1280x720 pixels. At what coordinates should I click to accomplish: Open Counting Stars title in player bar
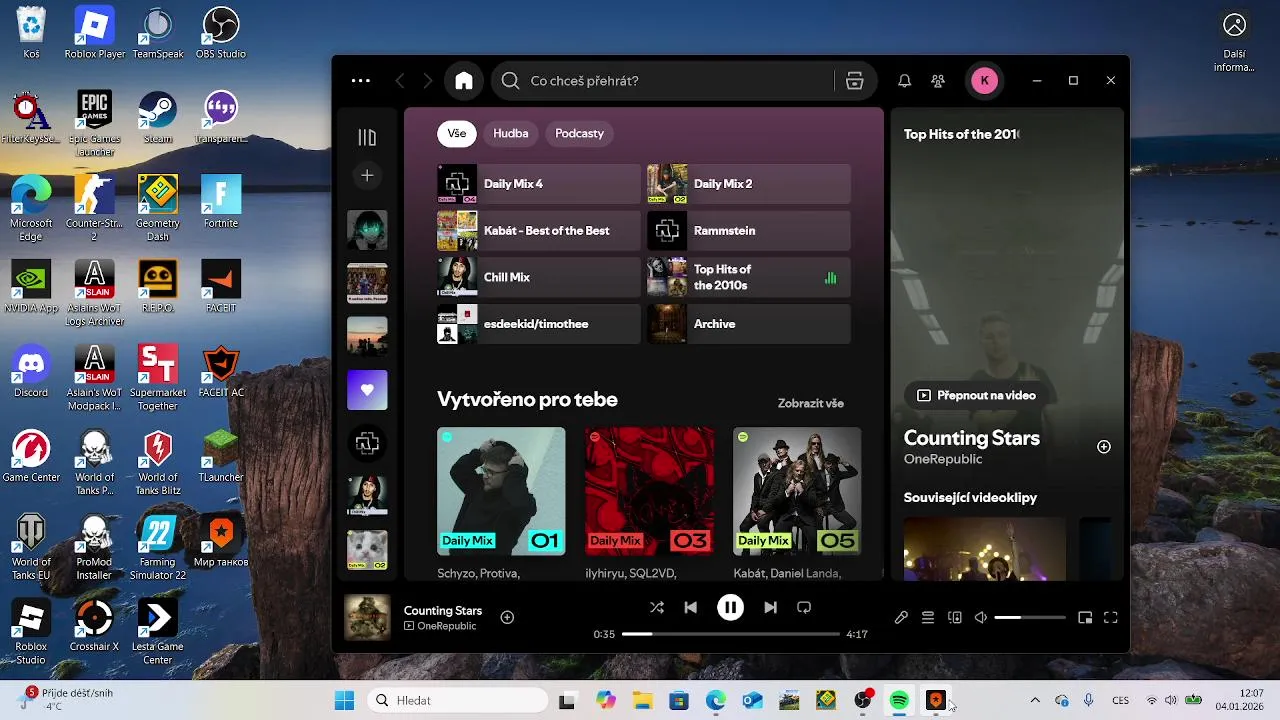tap(443, 610)
